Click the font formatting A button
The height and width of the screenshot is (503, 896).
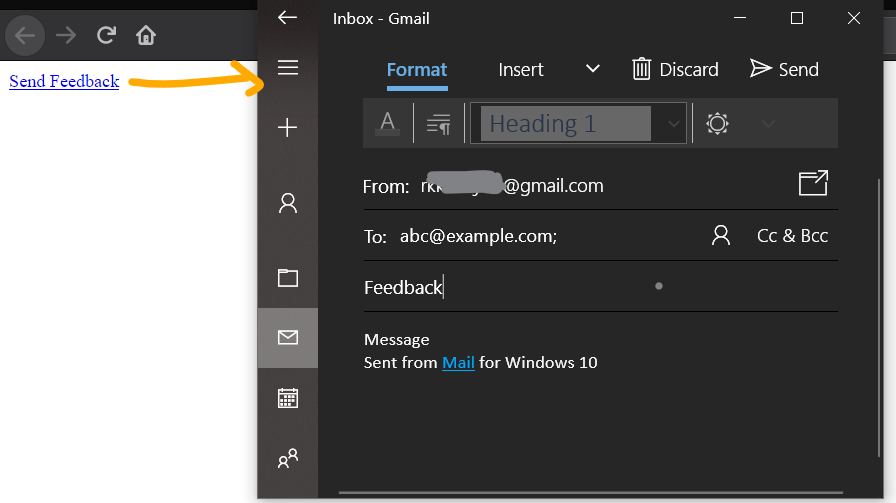click(388, 123)
